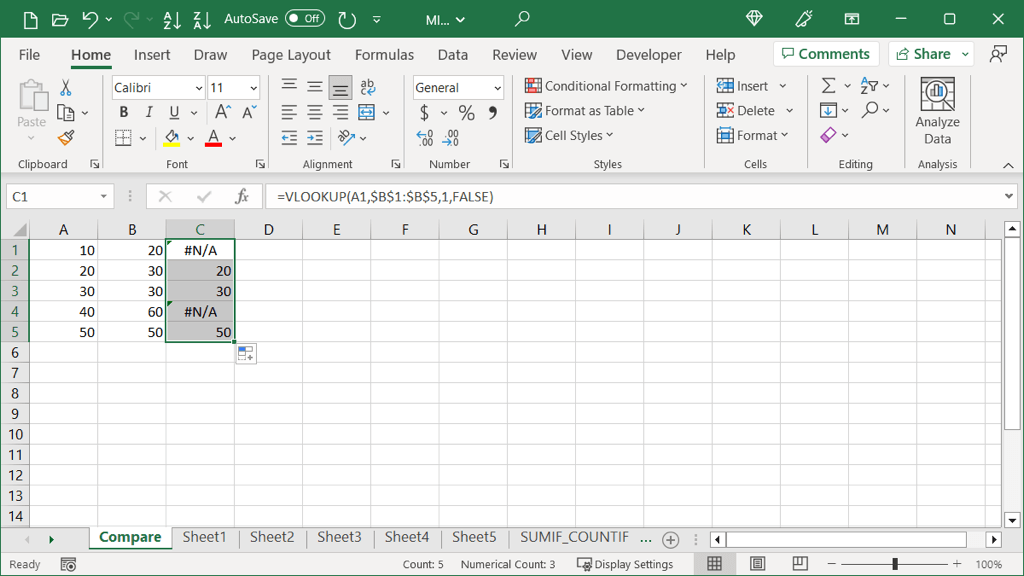Click the Sort Ascending A-Z icon
Image resolution: width=1024 pixels, height=576 pixels.
(x=172, y=19)
